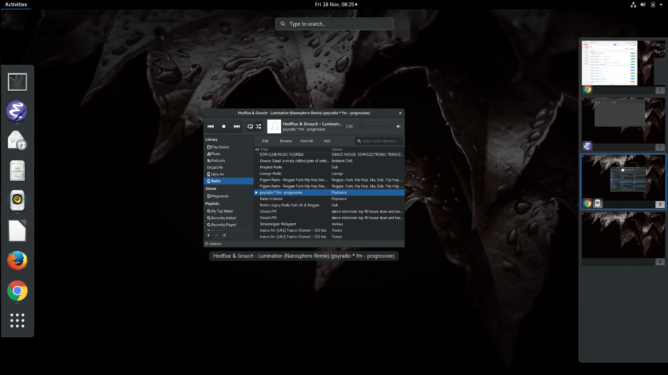
Task: Open the mail client icon in dash
Action: 17,141
